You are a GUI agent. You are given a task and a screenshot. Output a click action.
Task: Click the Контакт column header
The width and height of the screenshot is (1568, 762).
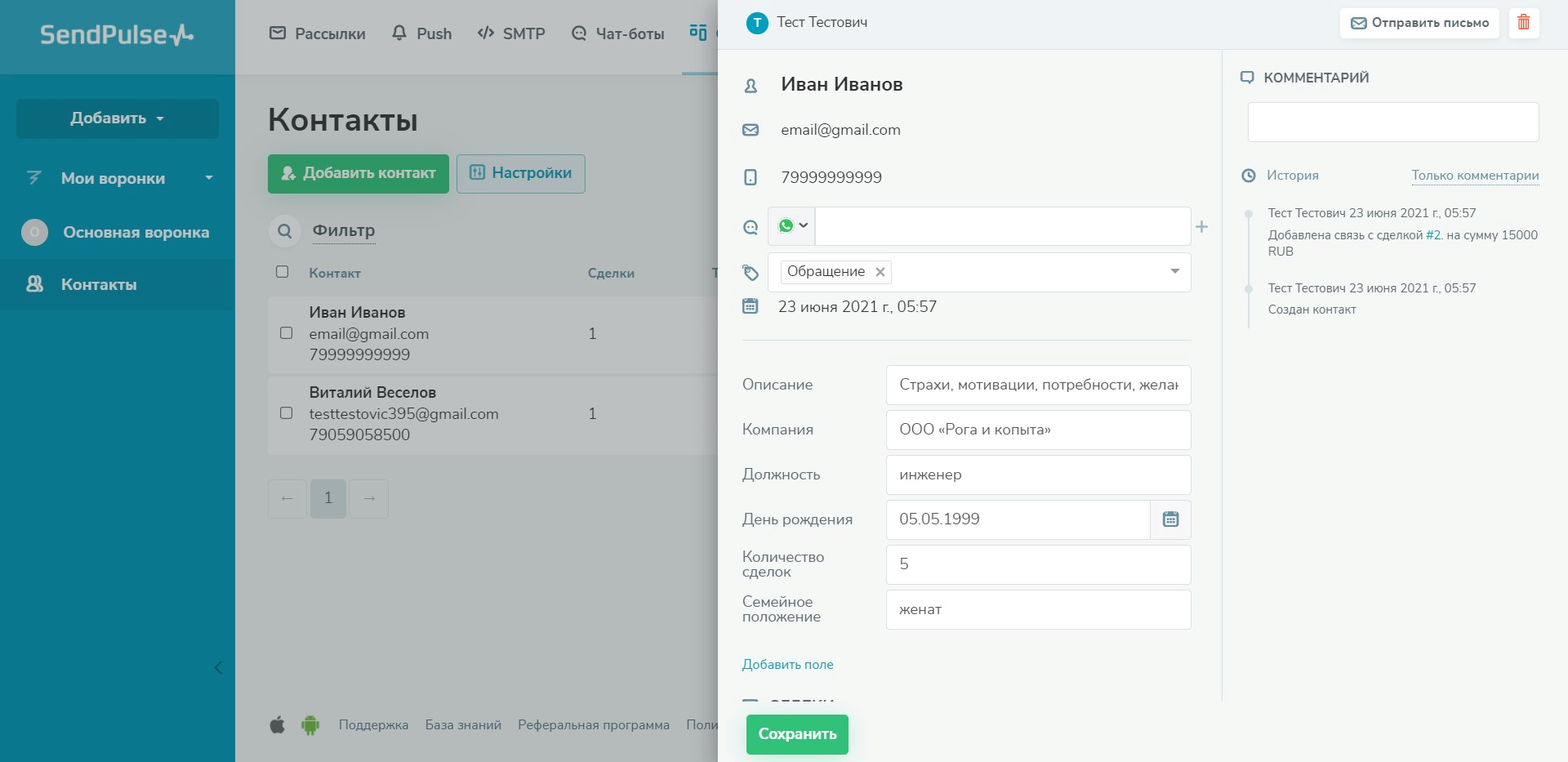click(x=335, y=274)
